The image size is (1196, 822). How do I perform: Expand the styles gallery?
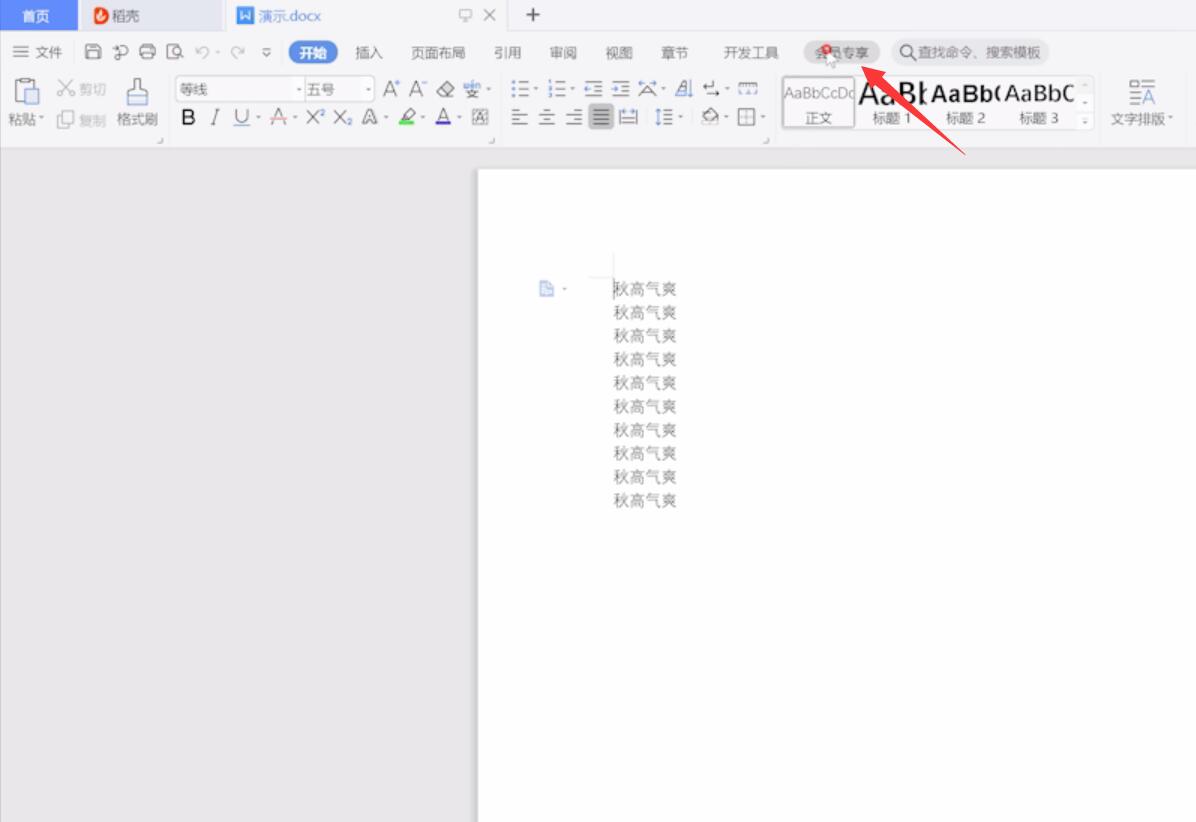pos(1085,121)
